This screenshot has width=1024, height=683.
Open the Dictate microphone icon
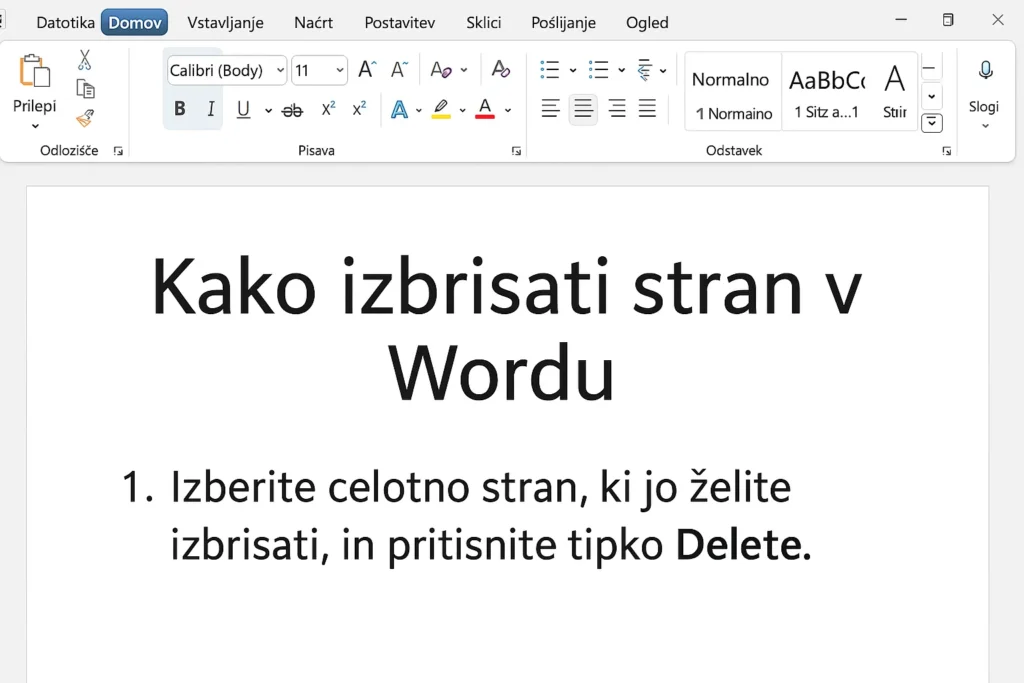(x=985, y=70)
